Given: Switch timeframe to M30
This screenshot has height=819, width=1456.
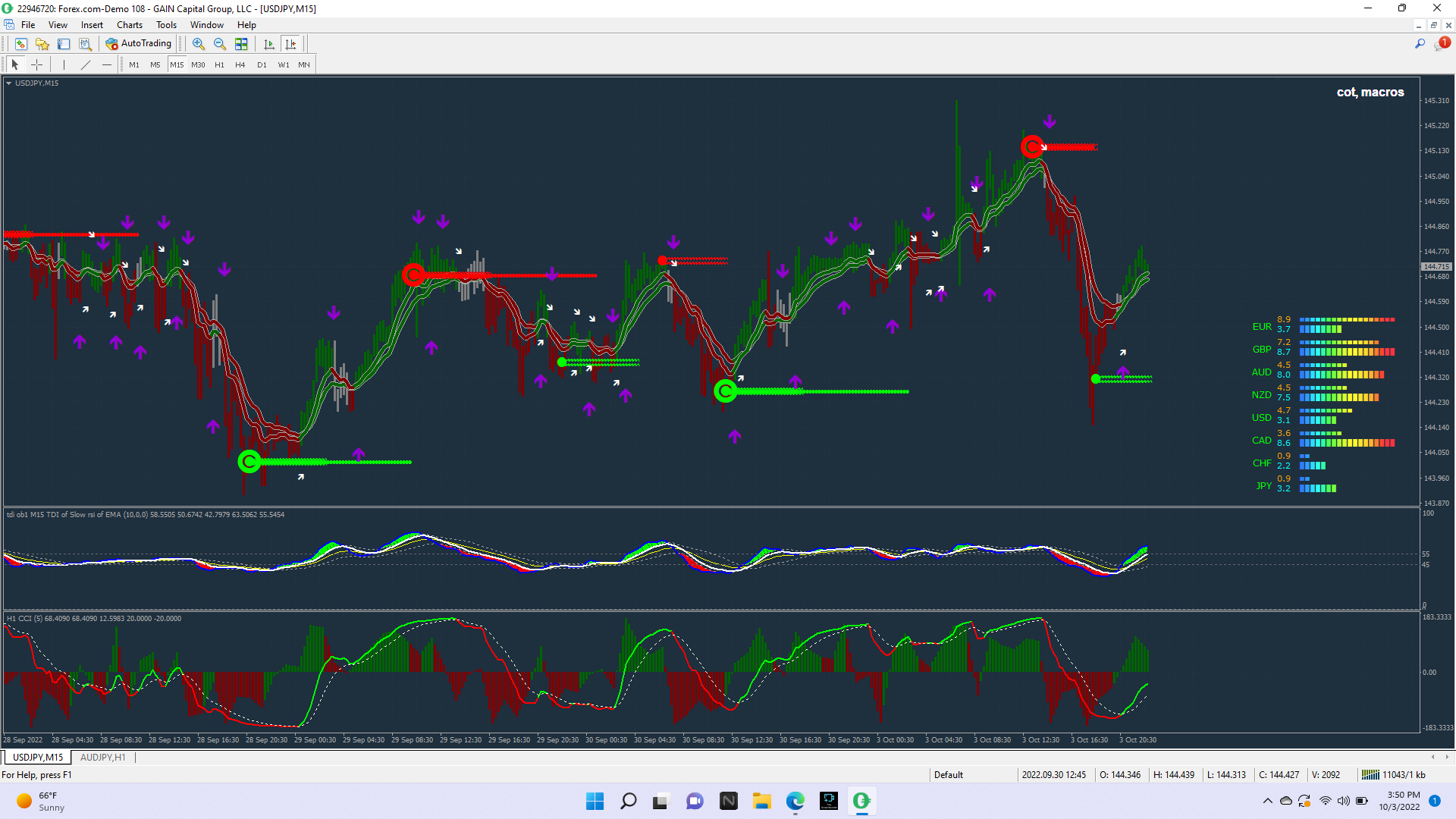Looking at the screenshot, I should pyautogui.click(x=198, y=65).
